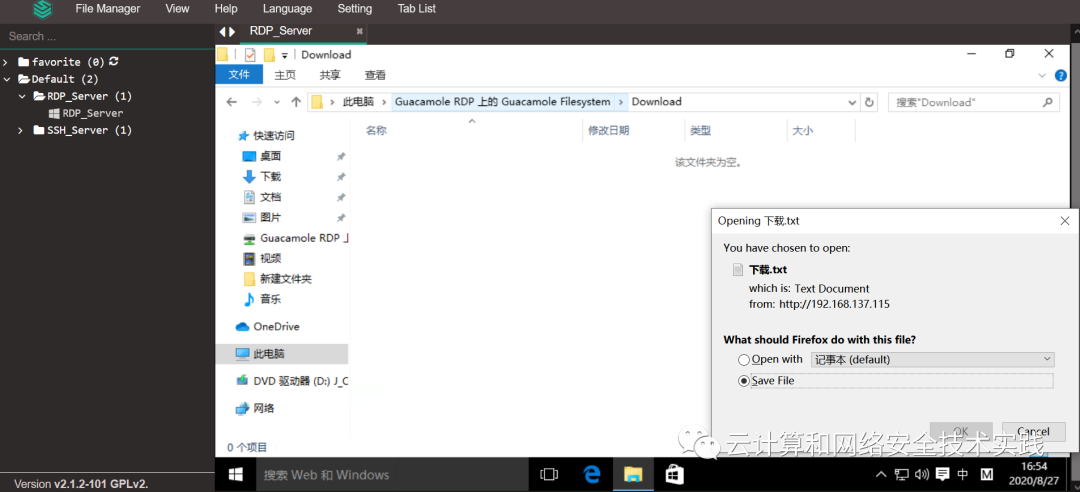Open the 主页 ribbon tab
This screenshot has height=492, width=1080.
[x=284, y=75]
